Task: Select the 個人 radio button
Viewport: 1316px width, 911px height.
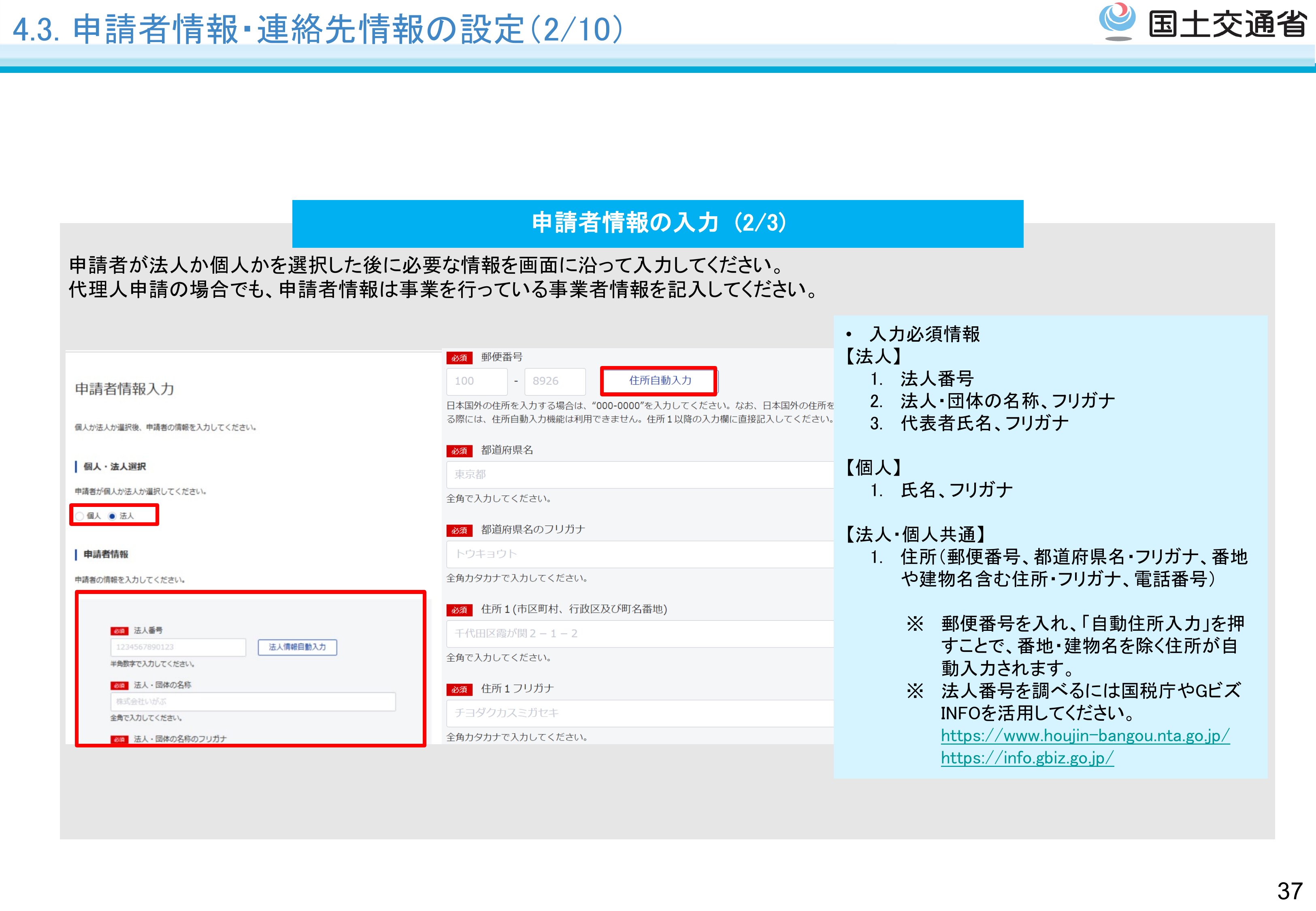Action: (x=80, y=516)
